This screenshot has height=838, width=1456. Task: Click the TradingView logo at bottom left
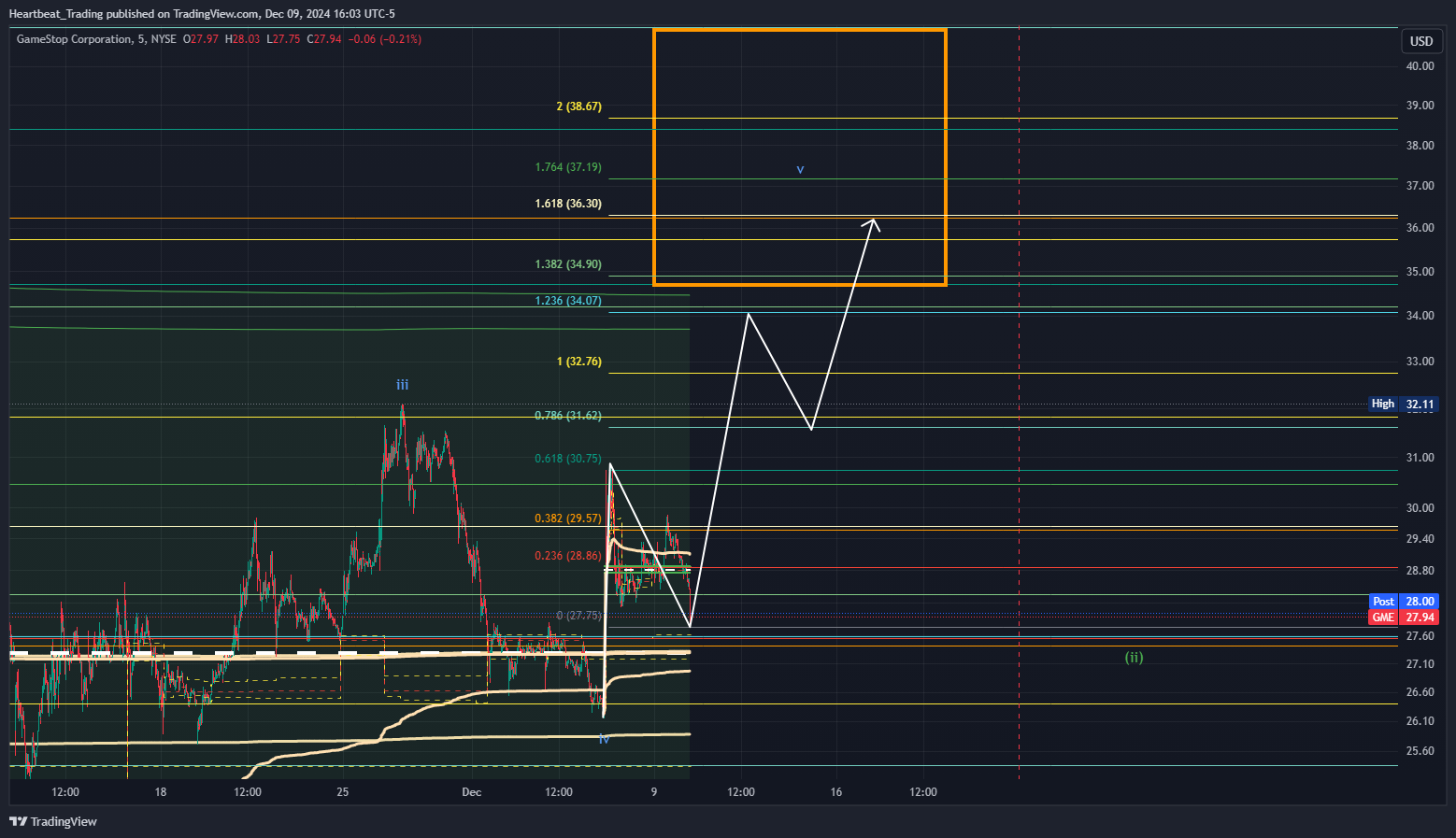tap(53, 821)
